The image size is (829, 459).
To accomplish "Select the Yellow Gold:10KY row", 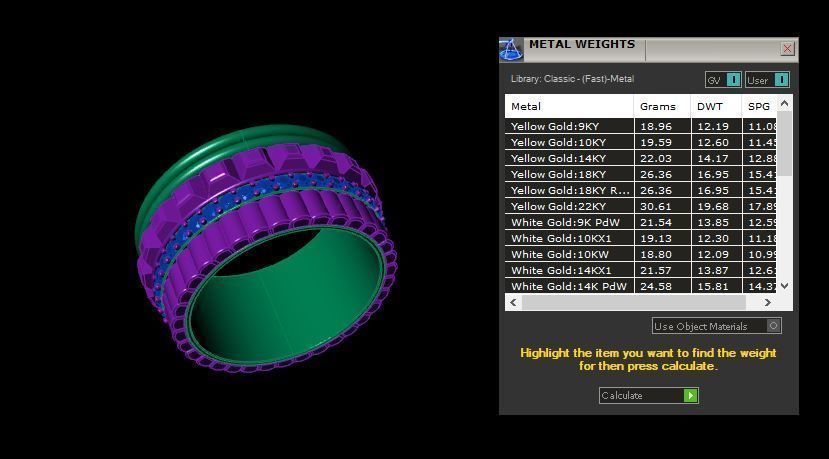I will coord(641,142).
